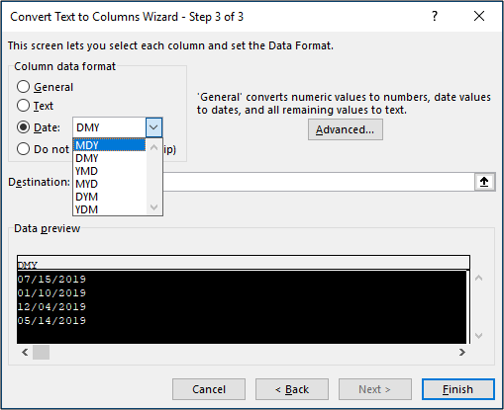Click the preview vertical scroll down arrow
The image size is (504, 410).
click(479, 336)
